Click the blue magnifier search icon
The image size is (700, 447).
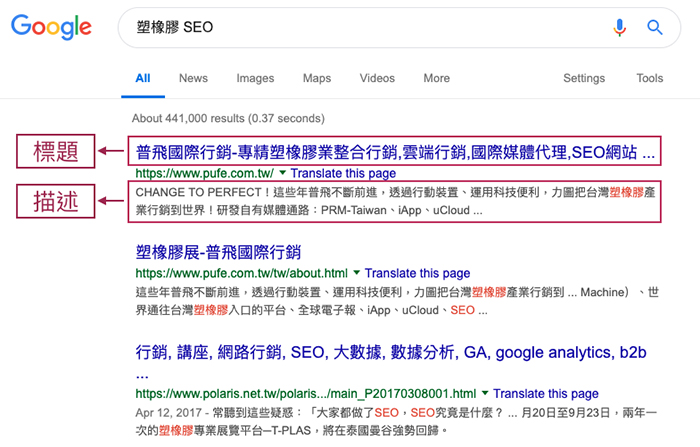pos(654,27)
